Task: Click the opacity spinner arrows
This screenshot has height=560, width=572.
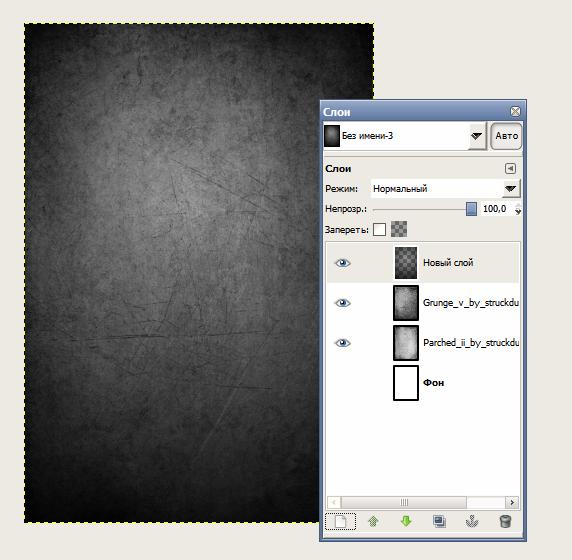Action: 518,209
